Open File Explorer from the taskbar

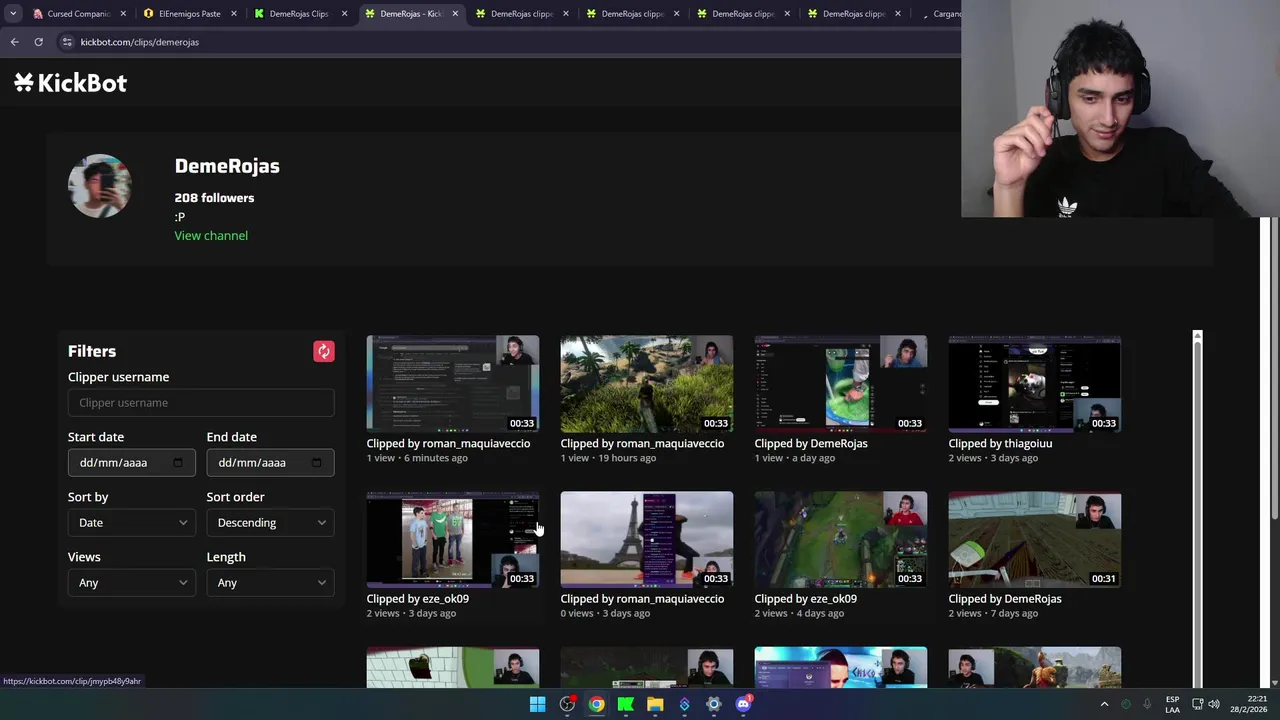coord(655,704)
